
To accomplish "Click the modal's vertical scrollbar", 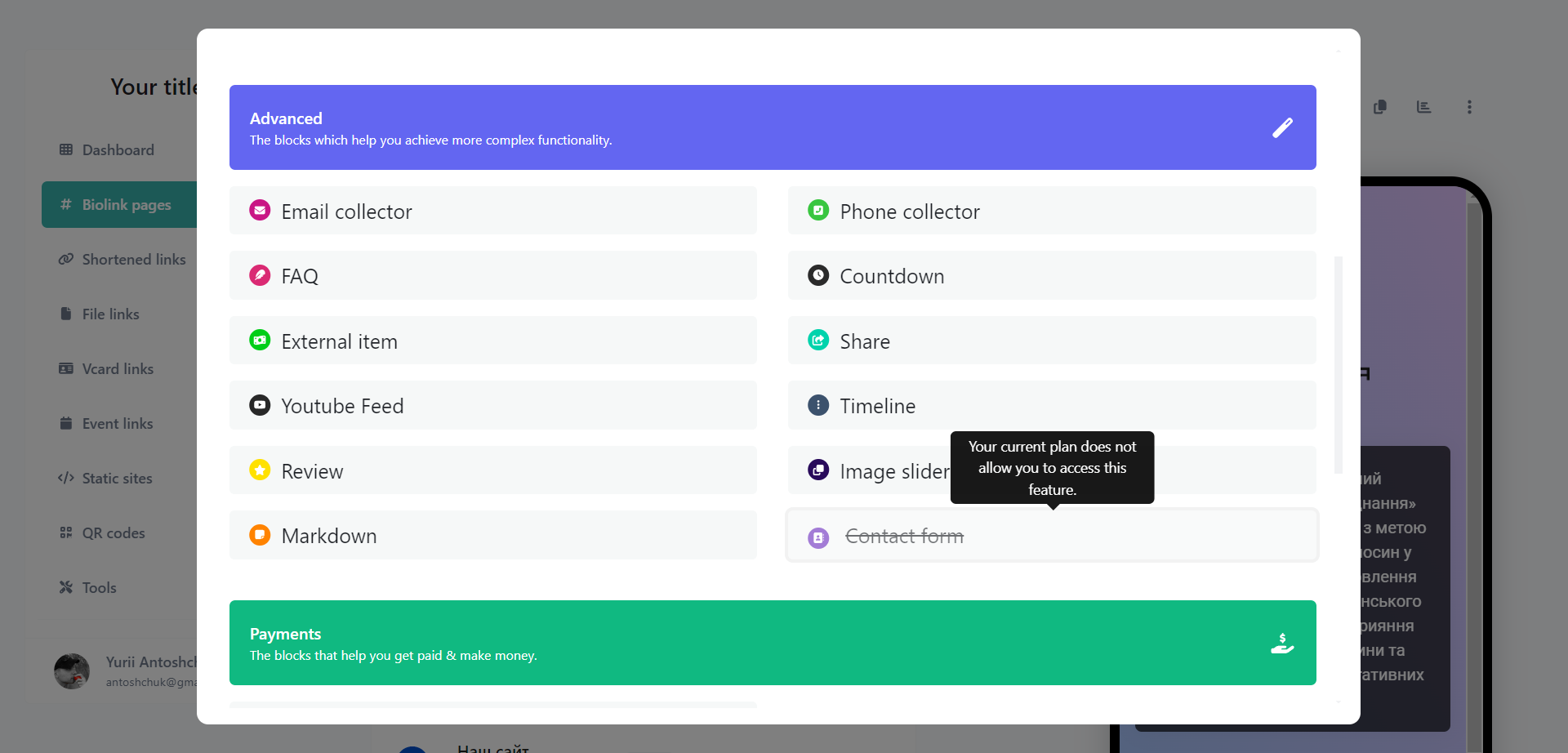I will [1338, 364].
